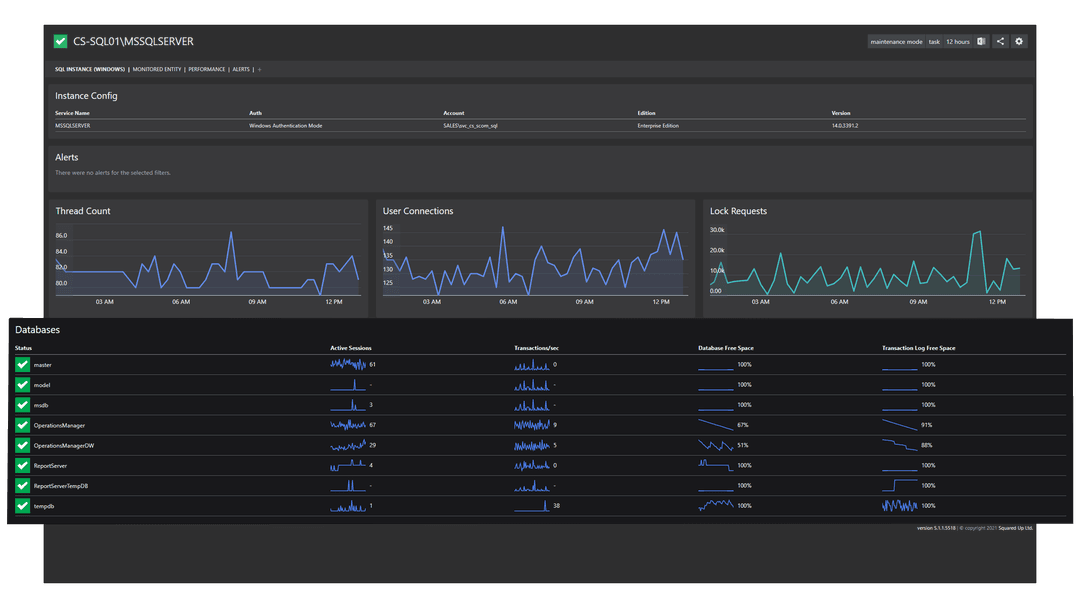Click the plus to add a new tab
Screen dimensions: 1080x608
(x=259, y=69)
